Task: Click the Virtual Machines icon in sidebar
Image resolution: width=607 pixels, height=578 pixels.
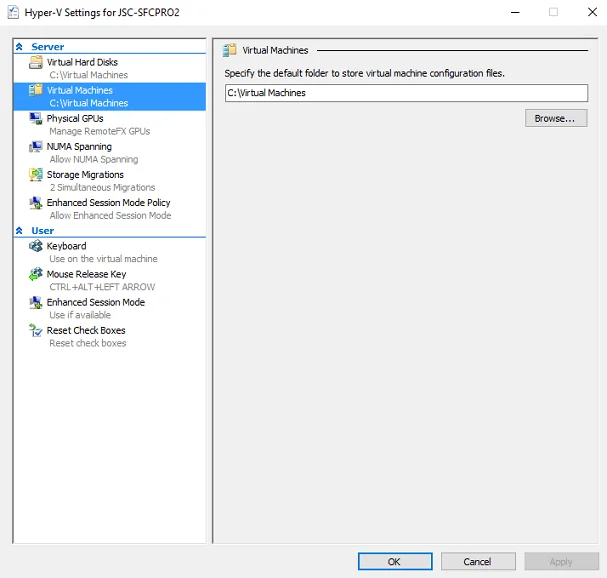Action: [x=36, y=90]
